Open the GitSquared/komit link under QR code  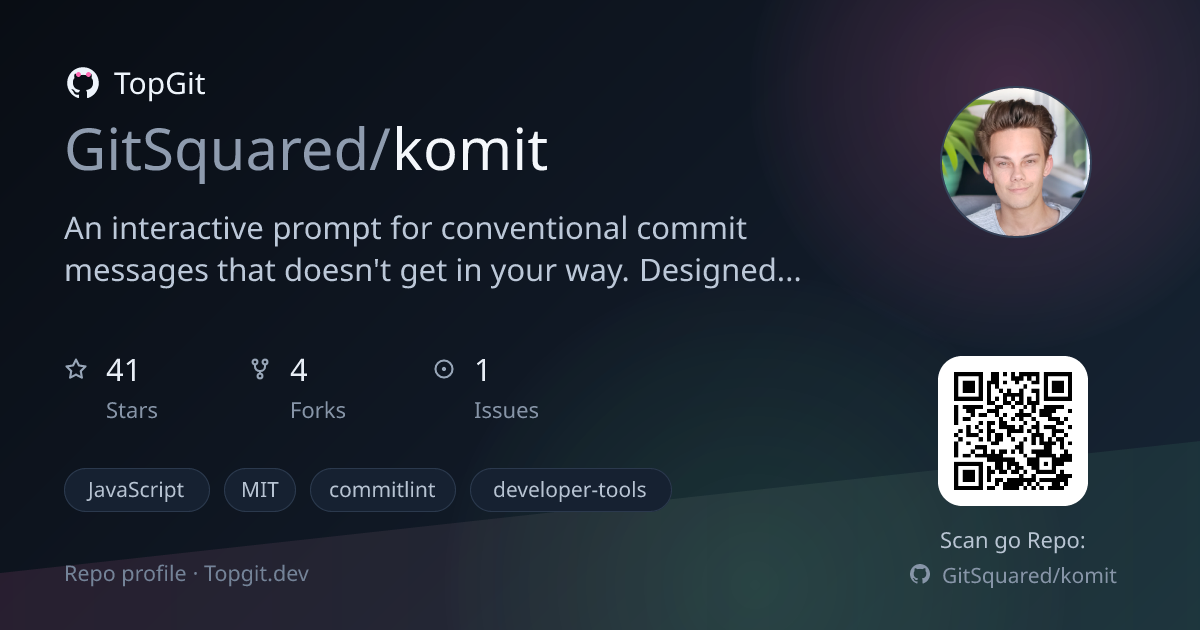pyautogui.click(x=1029, y=575)
